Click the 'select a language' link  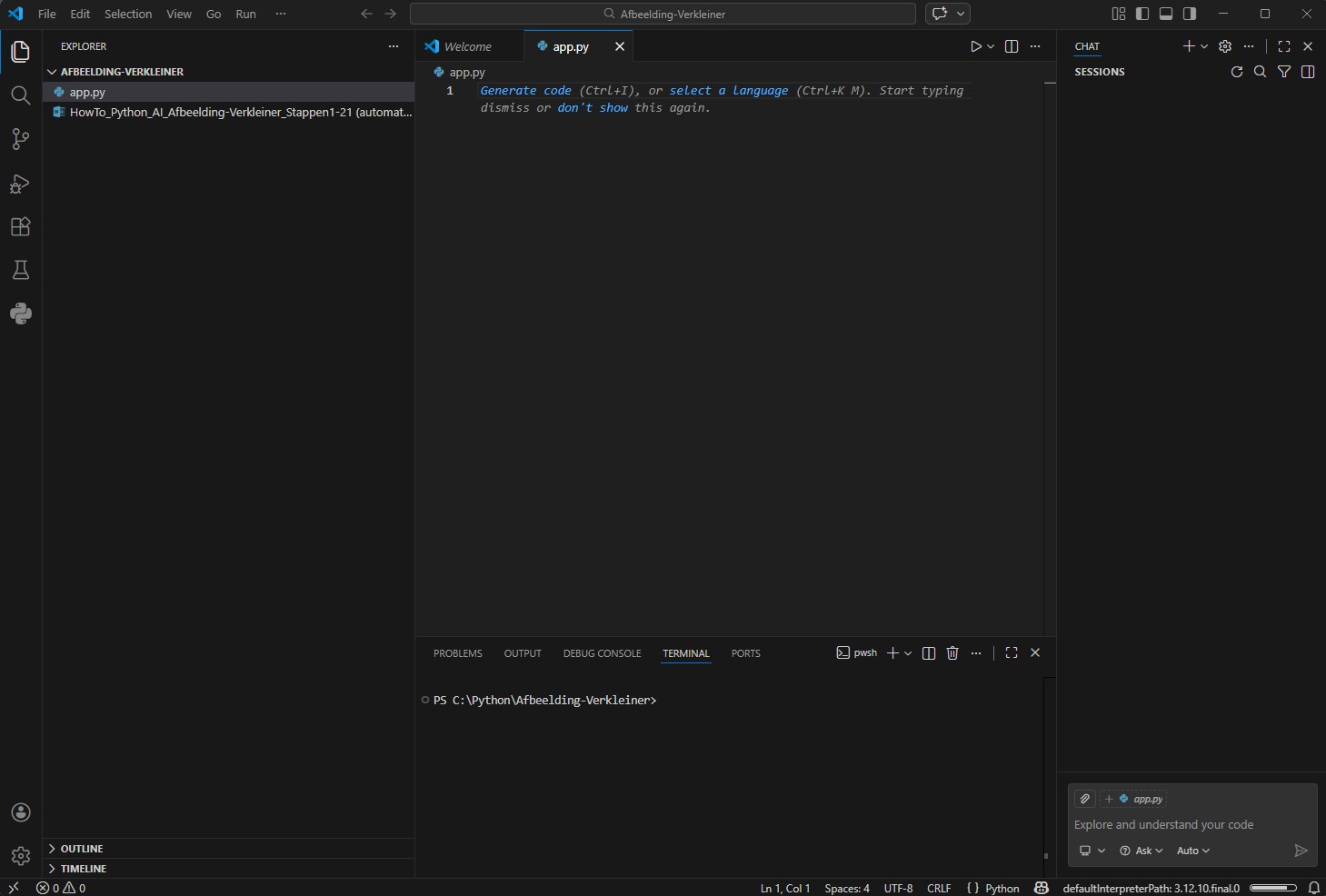coord(728,91)
